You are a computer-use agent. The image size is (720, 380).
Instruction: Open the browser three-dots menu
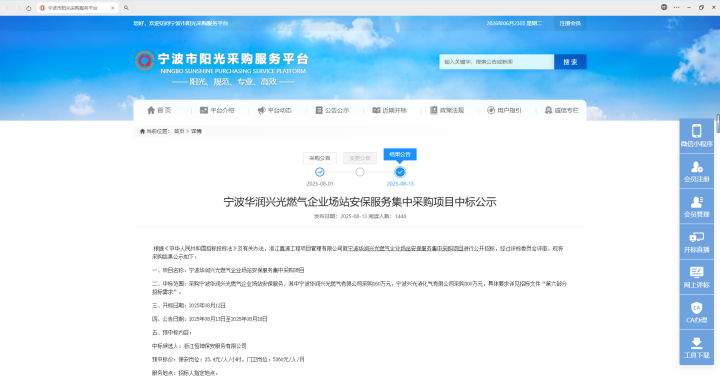[676, 7]
